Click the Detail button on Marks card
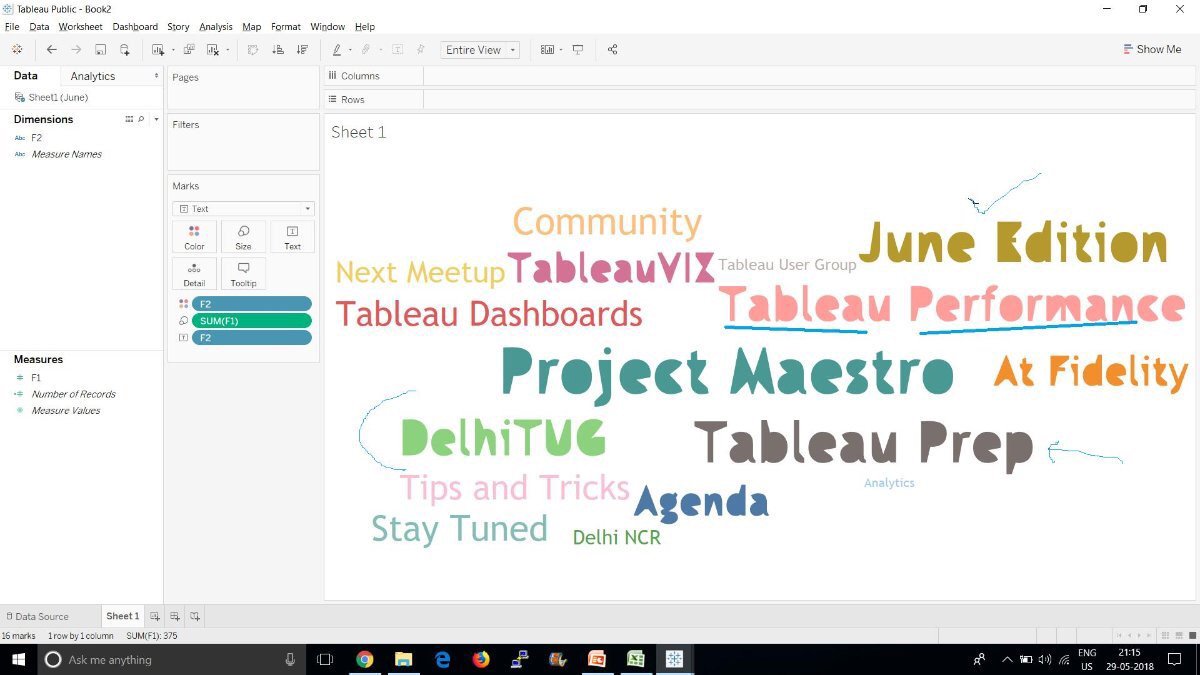Screen dimensions: 1200x675 pyautogui.click(x=194, y=274)
